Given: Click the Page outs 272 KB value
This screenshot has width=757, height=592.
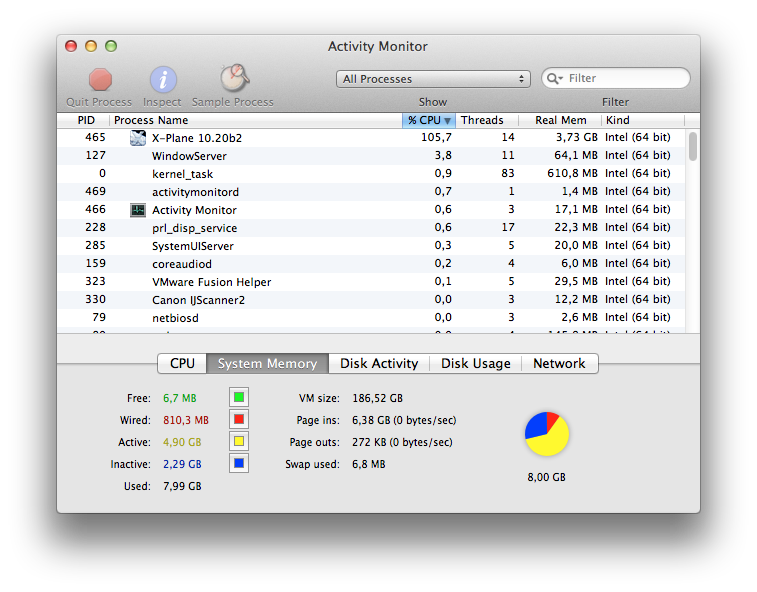Looking at the screenshot, I should click(x=402, y=442).
